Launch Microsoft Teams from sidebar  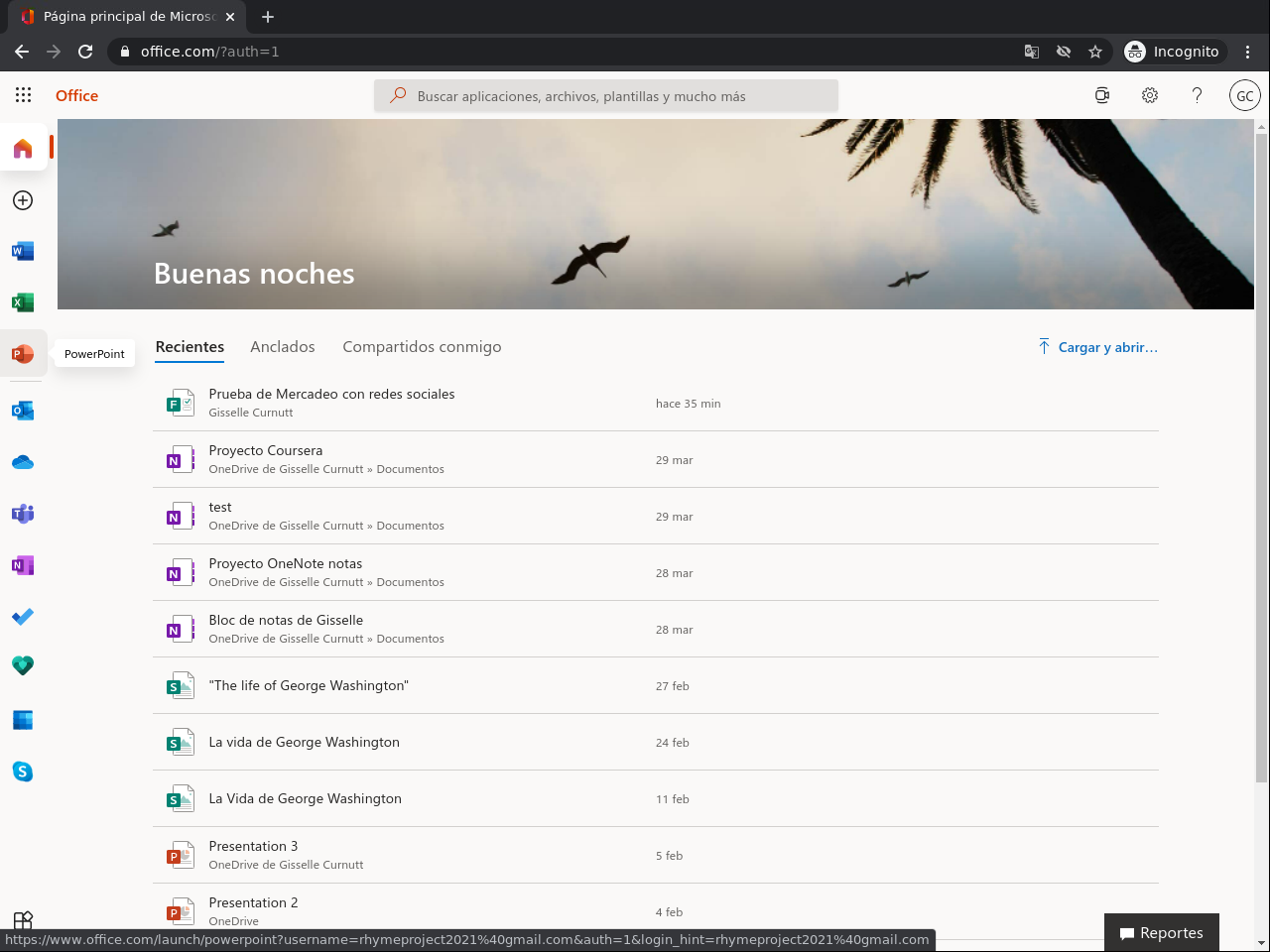tap(23, 514)
